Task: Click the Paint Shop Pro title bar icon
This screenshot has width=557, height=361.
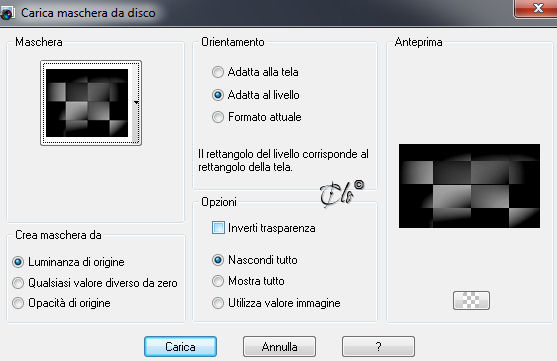Action: (7, 13)
